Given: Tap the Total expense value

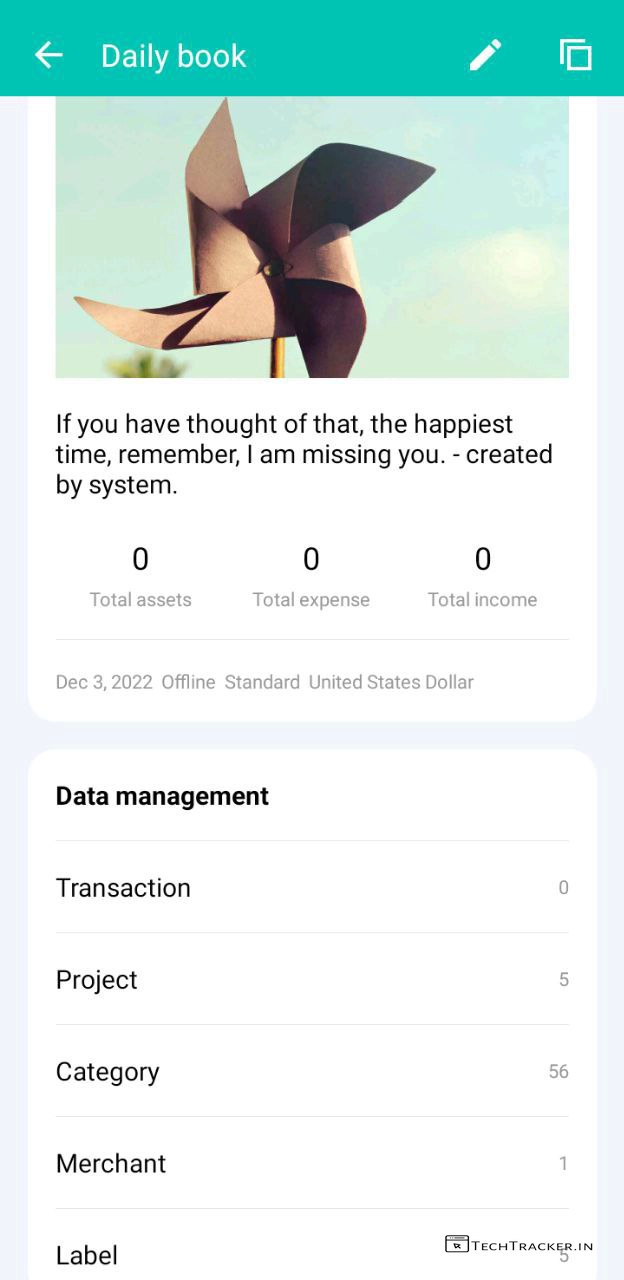Looking at the screenshot, I should click(311, 560).
